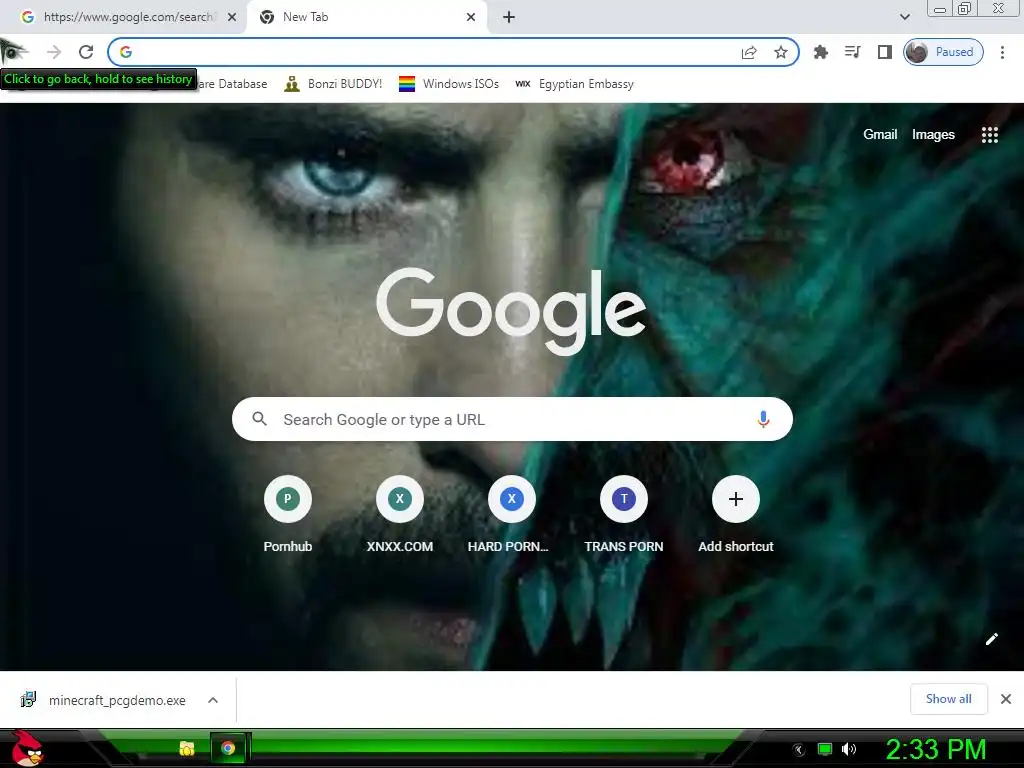
Task: Reload the current page
Action: click(x=86, y=52)
